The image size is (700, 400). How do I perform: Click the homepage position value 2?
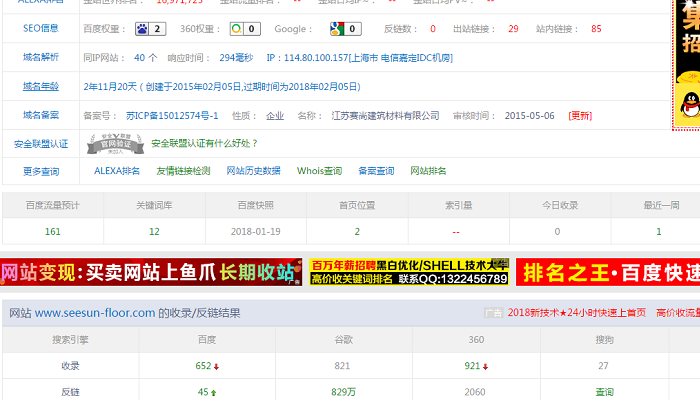pyautogui.click(x=357, y=232)
